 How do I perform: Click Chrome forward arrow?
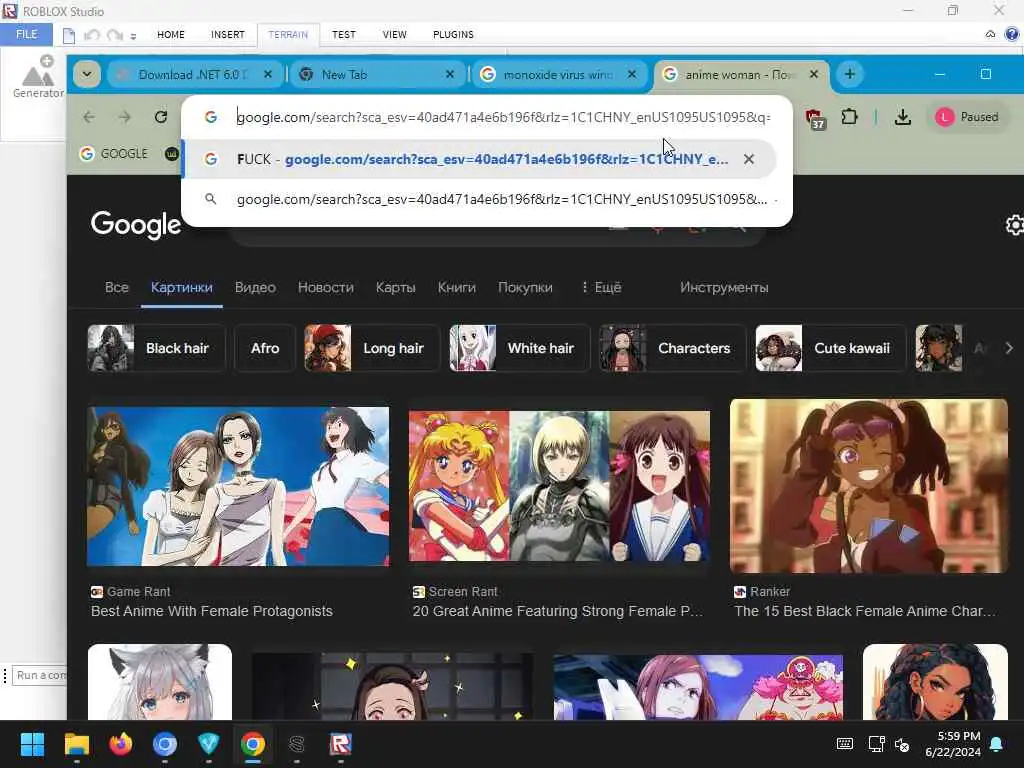[125, 117]
